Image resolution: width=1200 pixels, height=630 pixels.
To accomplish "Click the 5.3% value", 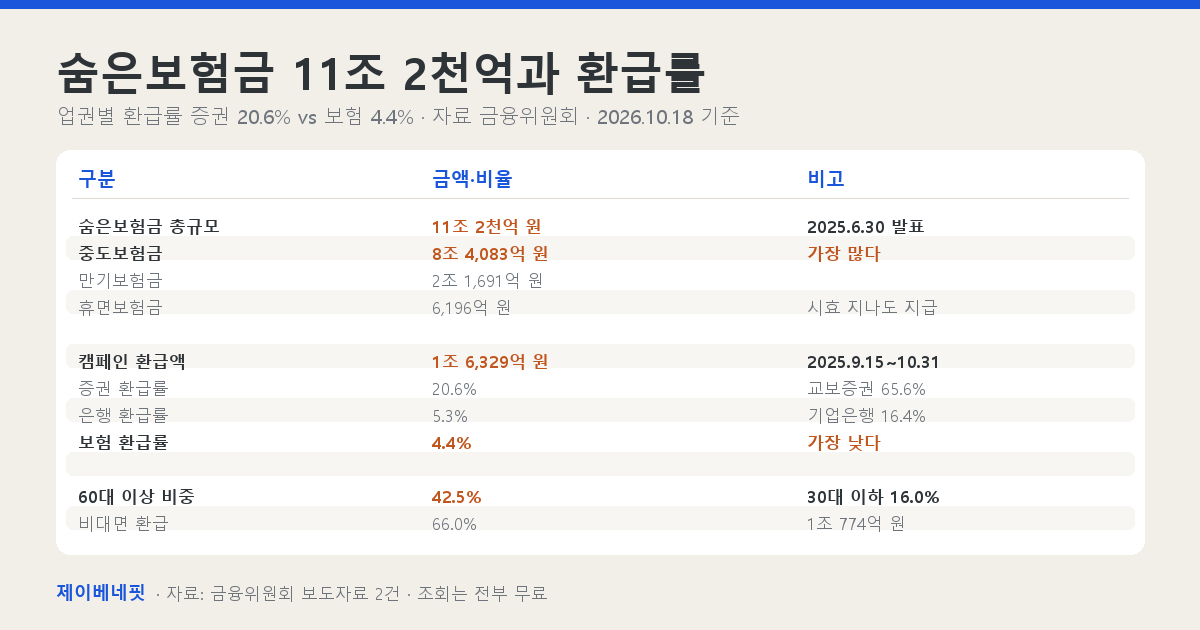I will [449, 415].
